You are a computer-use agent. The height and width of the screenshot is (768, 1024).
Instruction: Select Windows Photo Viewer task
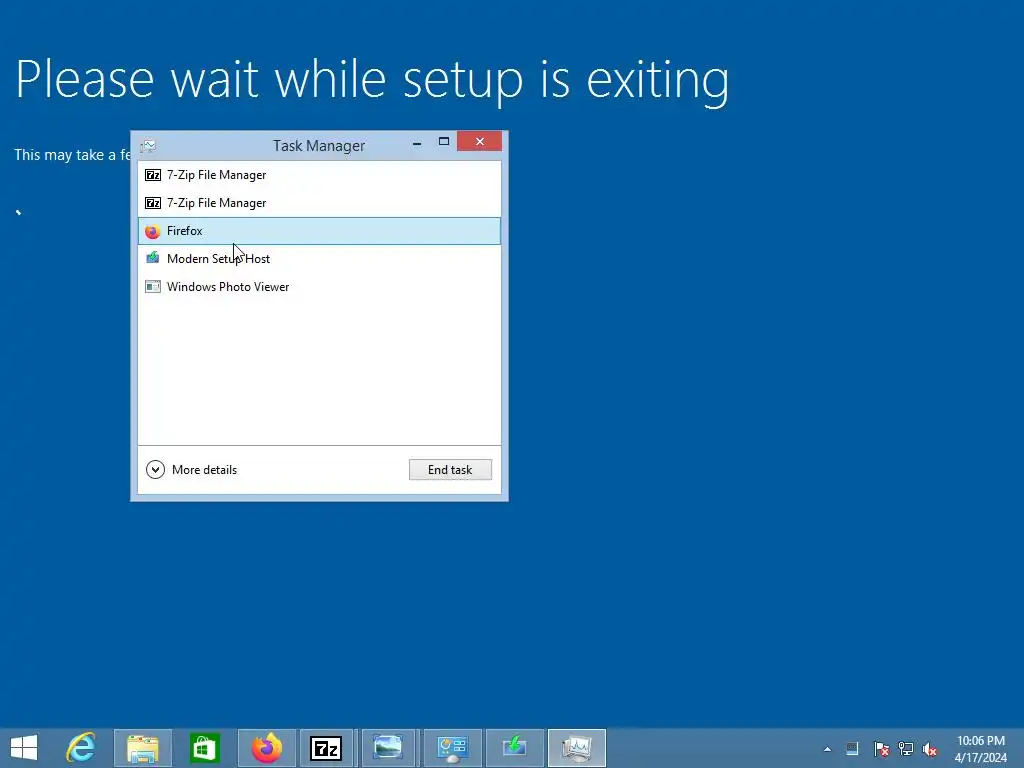[319, 287]
